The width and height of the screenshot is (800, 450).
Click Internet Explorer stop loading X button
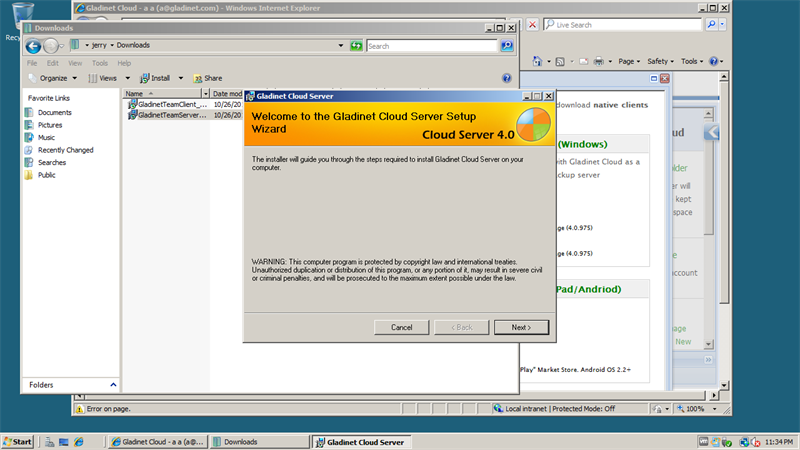tap(532, 24)
